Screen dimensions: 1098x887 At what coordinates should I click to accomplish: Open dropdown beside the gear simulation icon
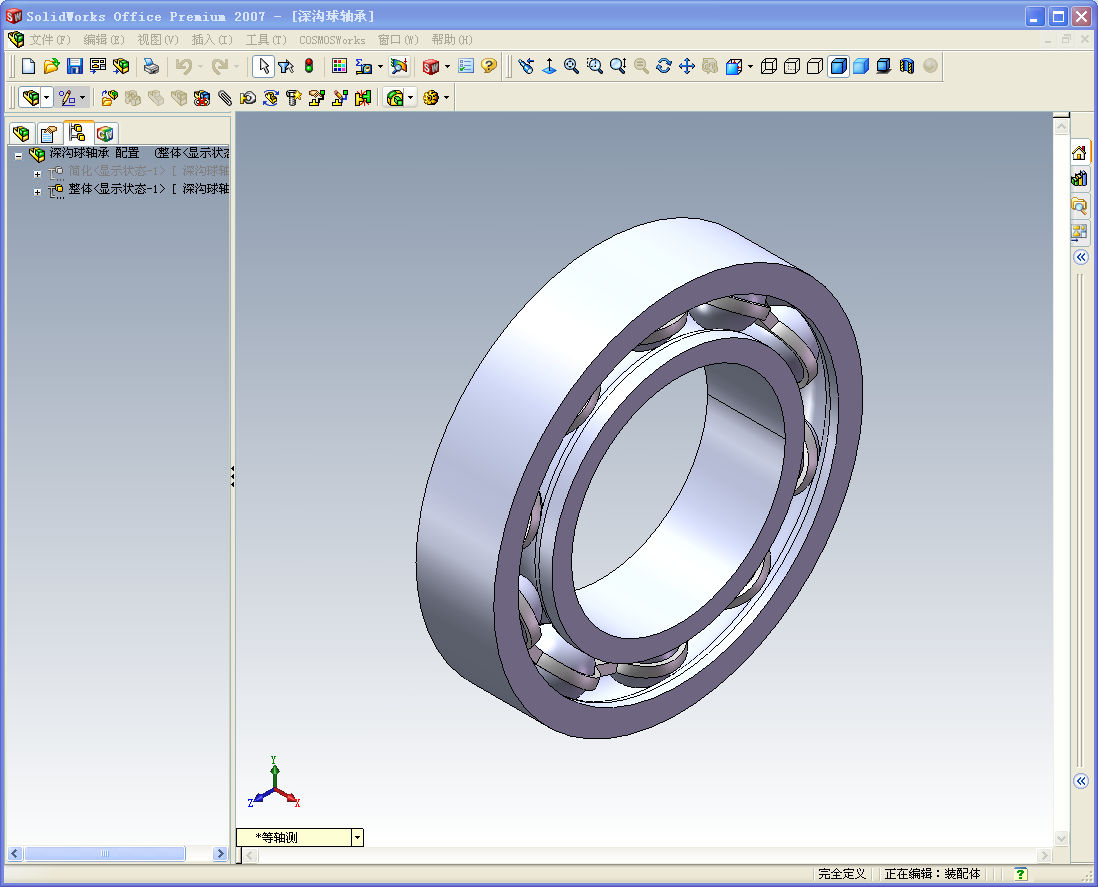pos(446,97)
